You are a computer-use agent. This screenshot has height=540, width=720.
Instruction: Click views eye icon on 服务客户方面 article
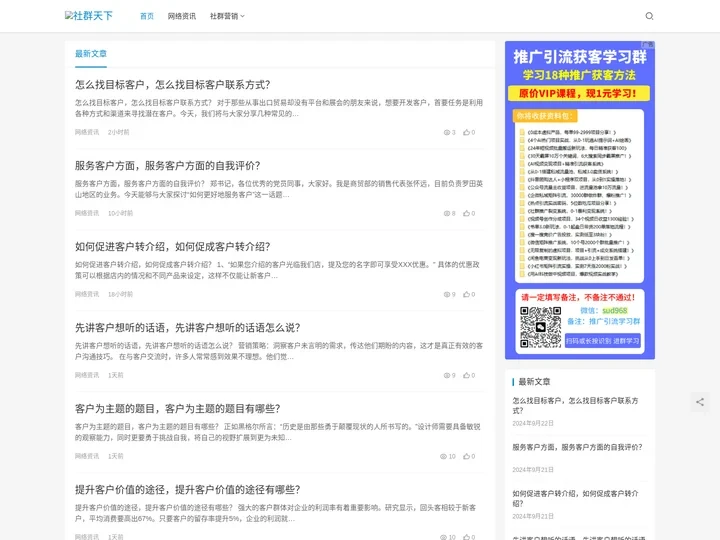[447, 213]
